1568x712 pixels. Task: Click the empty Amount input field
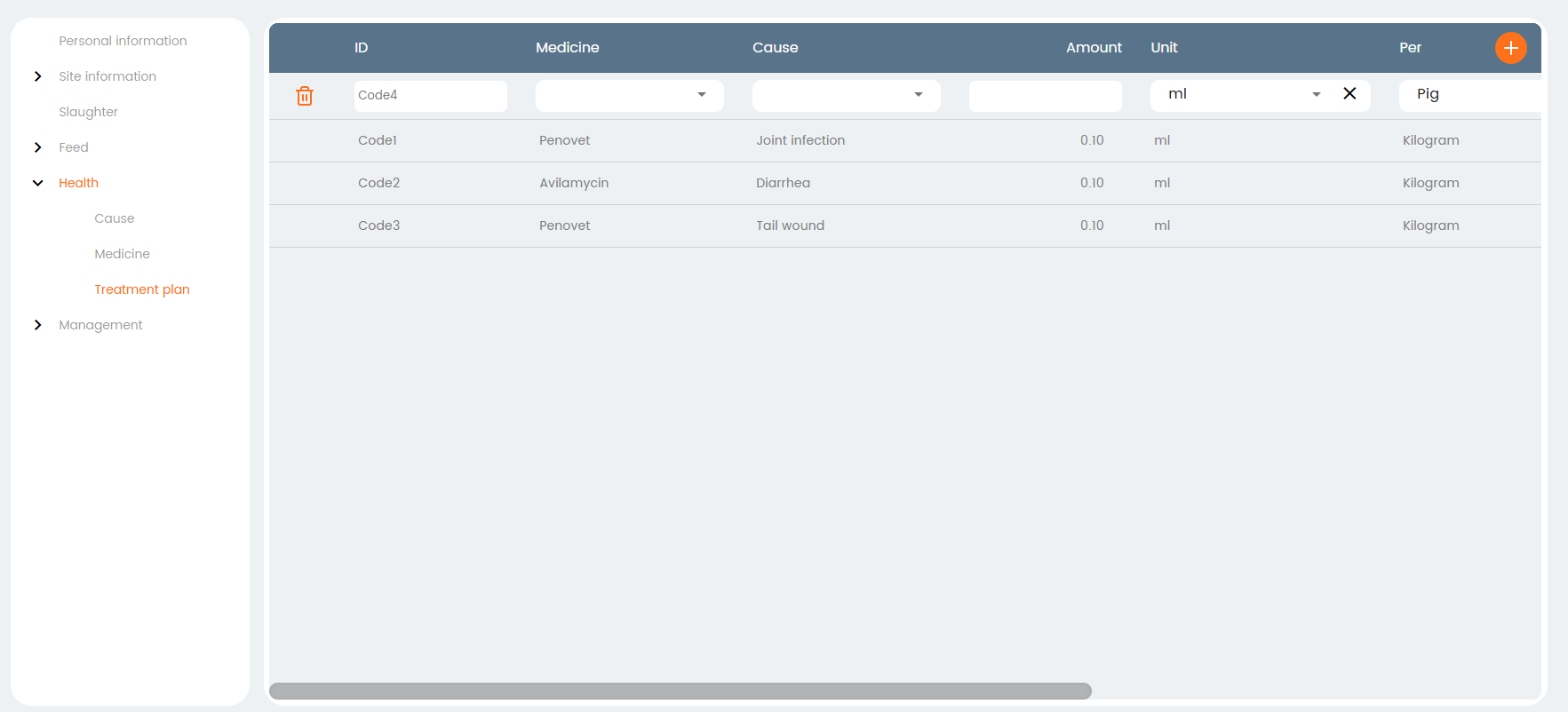[1046, 96]
